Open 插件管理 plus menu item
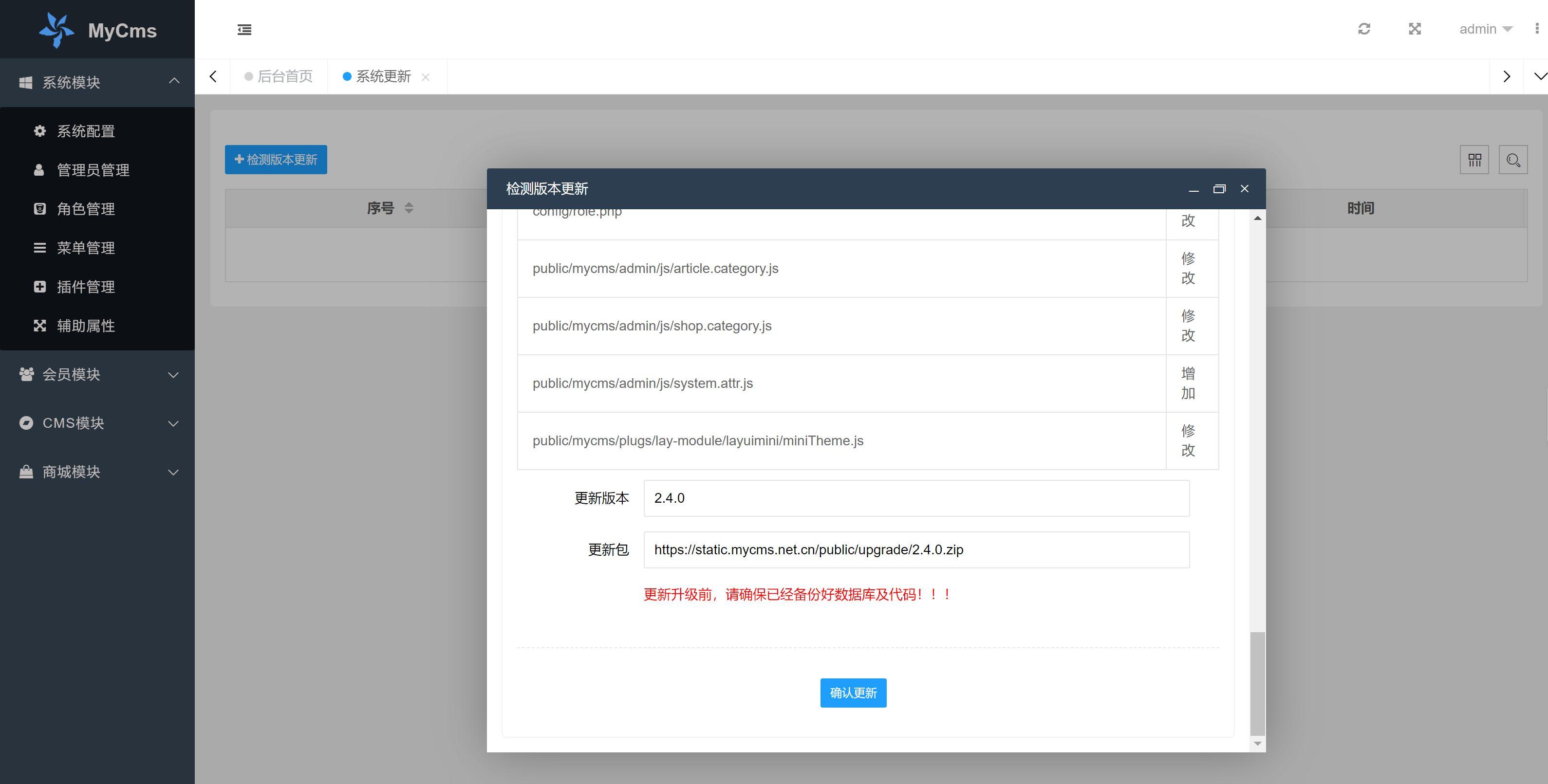 97,287
